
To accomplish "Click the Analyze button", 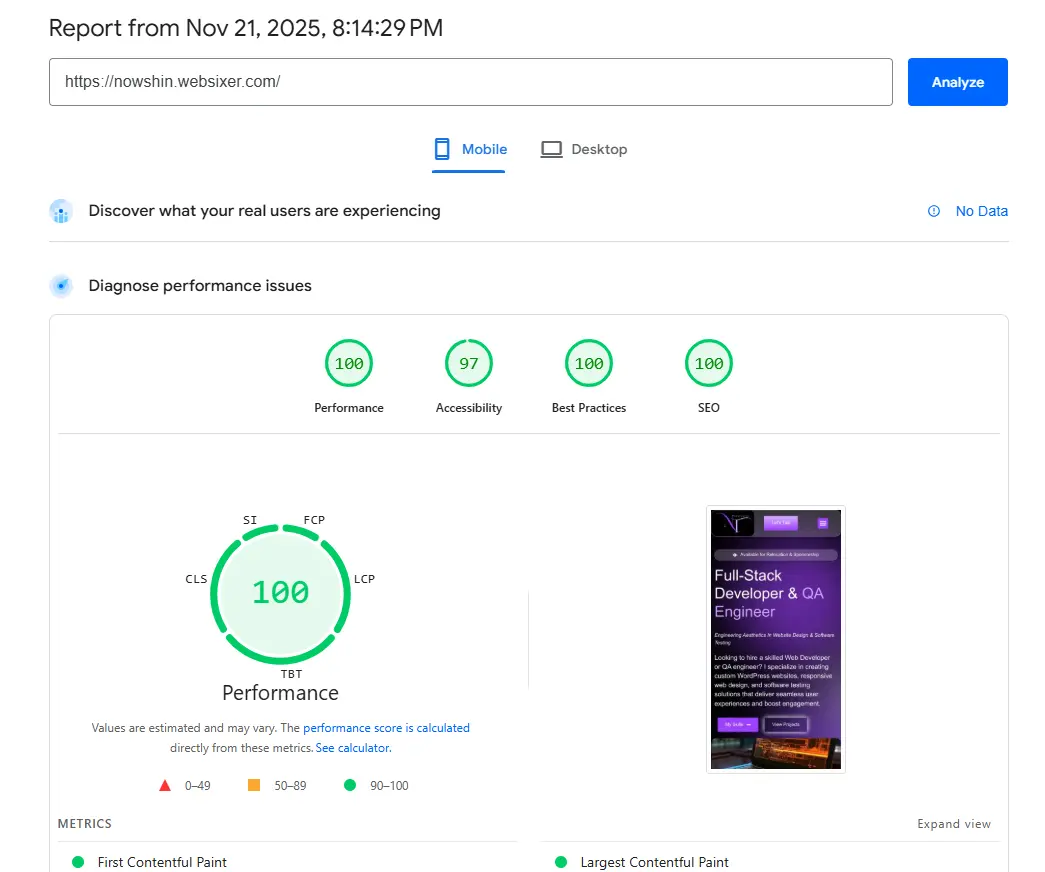I will point(957,82).
